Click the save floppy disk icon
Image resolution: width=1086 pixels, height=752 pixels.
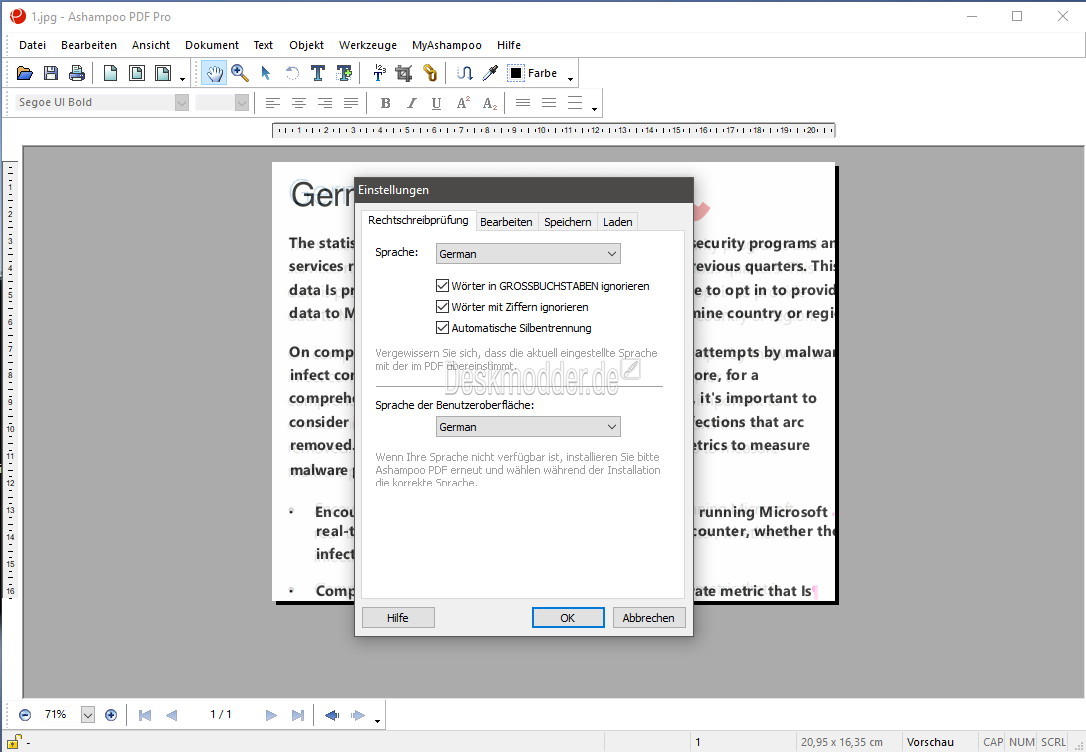click(50, 73)
